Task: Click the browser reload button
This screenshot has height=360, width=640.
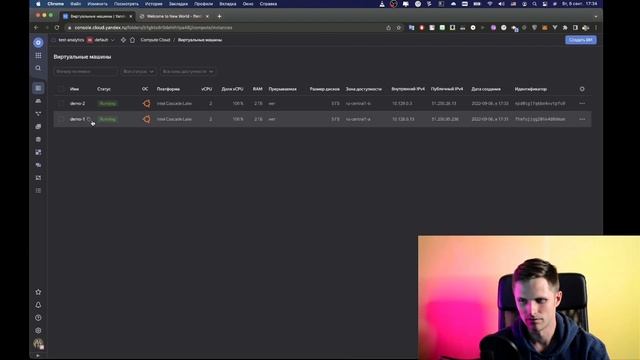Action: [x=57, y=28]
